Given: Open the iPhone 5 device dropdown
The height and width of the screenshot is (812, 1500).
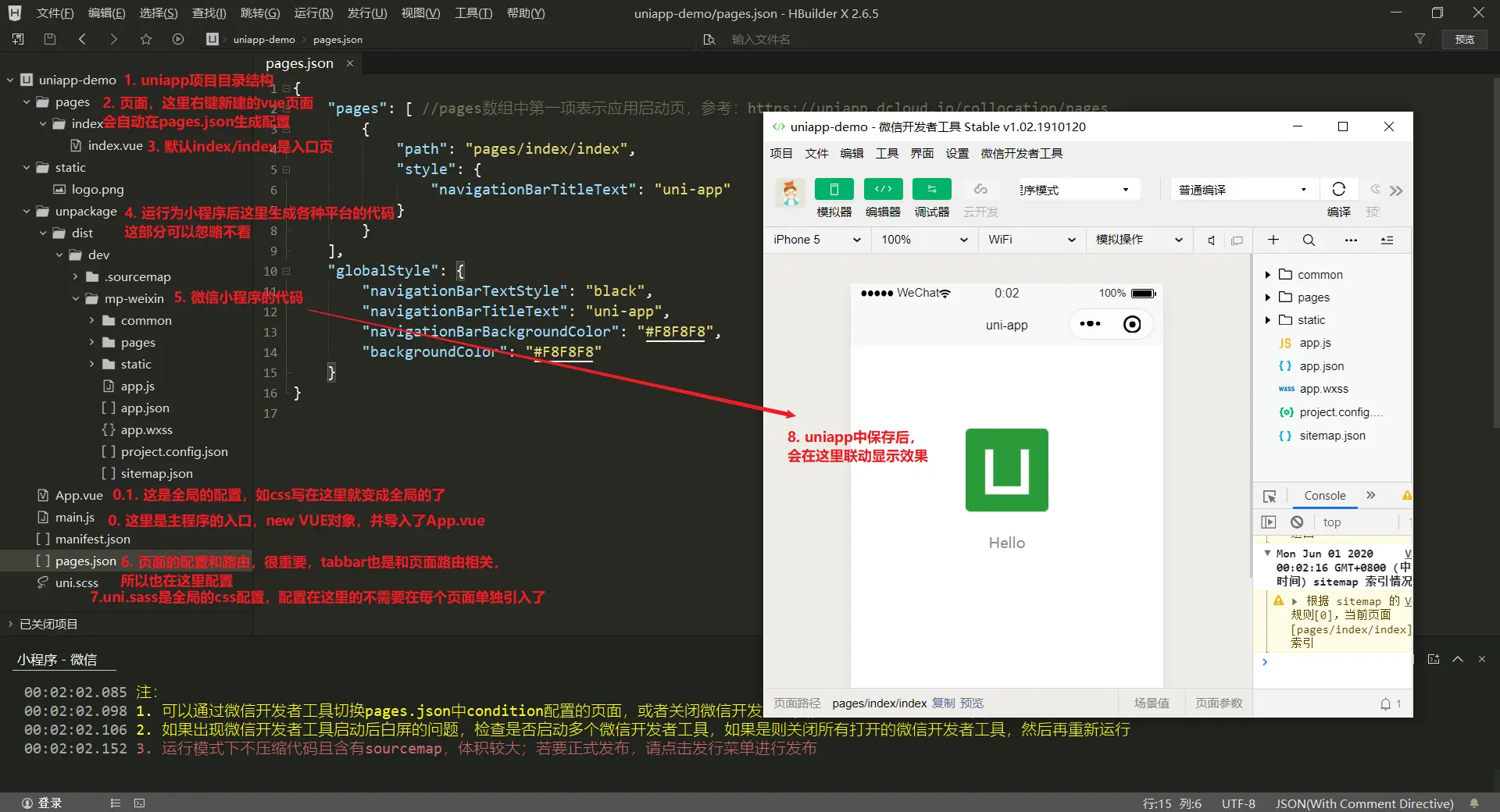Looking at the screenshot, I should click(817, 240).
